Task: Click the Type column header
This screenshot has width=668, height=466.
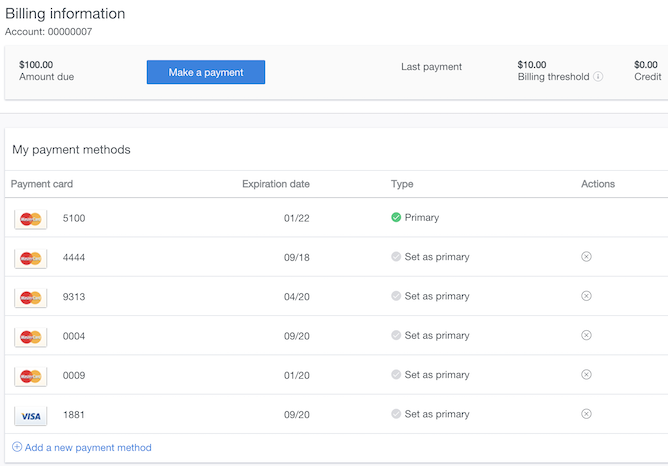Action: [402, 184]
